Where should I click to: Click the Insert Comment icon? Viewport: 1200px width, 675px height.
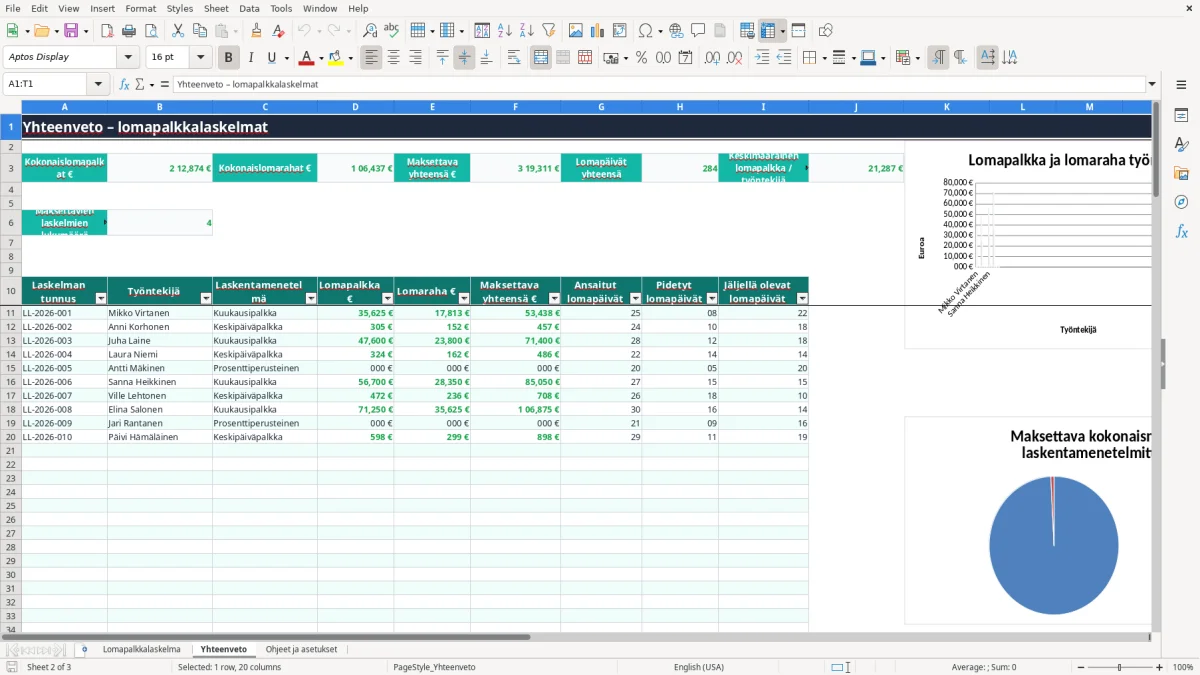[x=698, y=31]
